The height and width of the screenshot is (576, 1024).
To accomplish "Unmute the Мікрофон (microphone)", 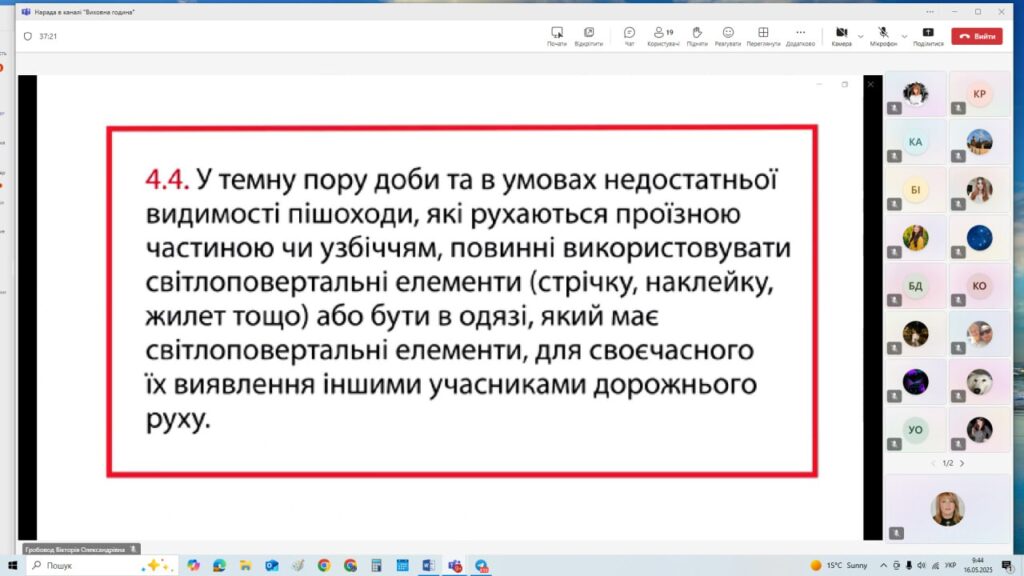I will click(882, 35).
